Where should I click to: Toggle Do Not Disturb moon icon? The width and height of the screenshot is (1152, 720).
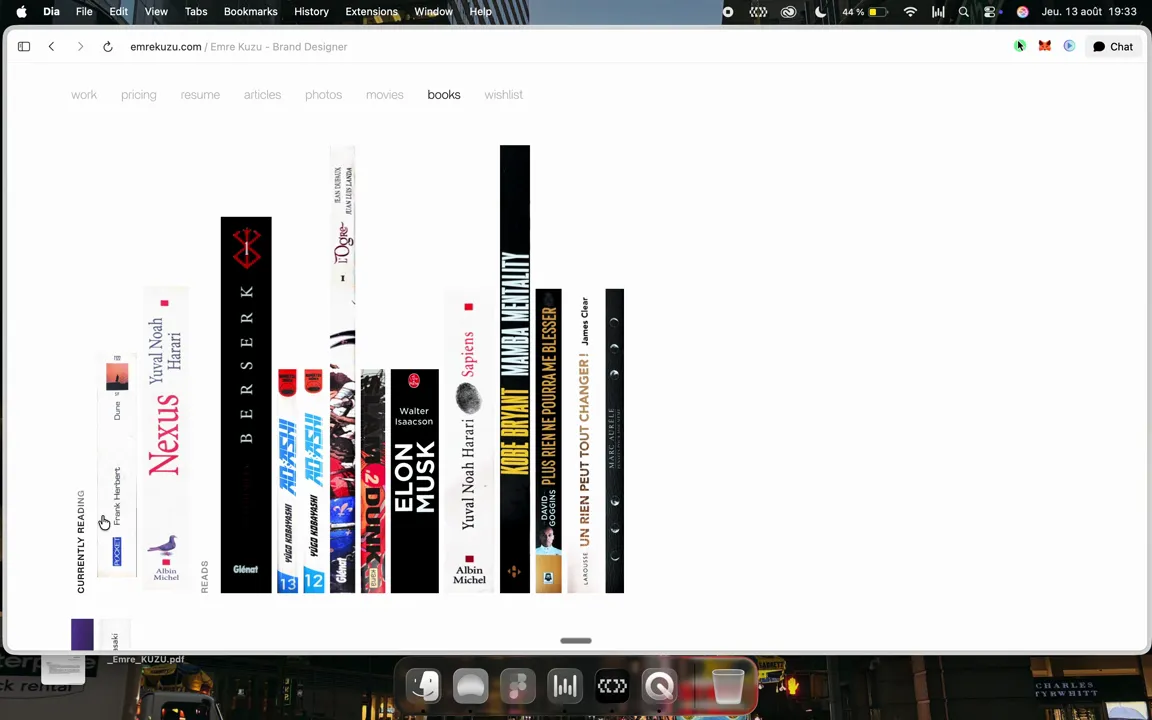pyautogui.click(x=821, y=12)
